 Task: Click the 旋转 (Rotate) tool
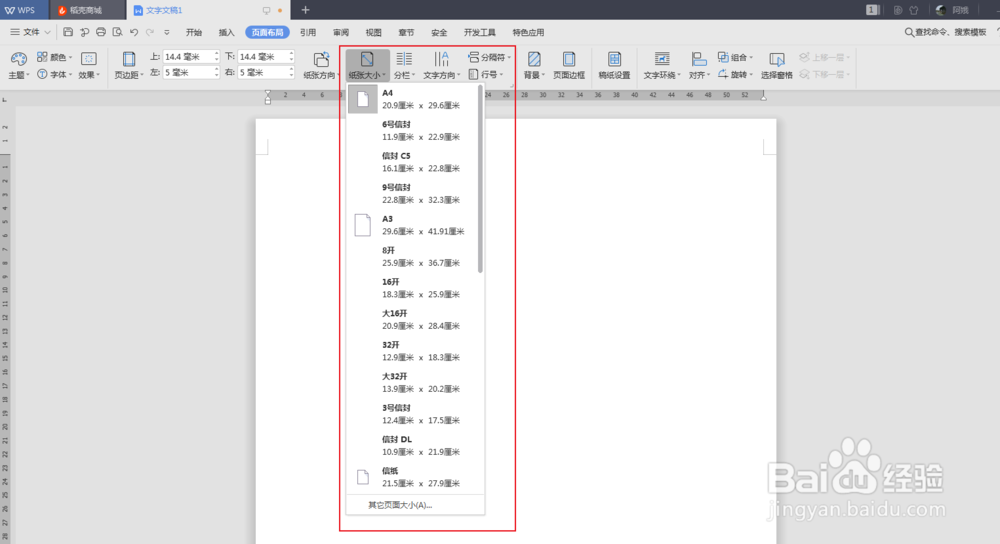click(735, 75)
